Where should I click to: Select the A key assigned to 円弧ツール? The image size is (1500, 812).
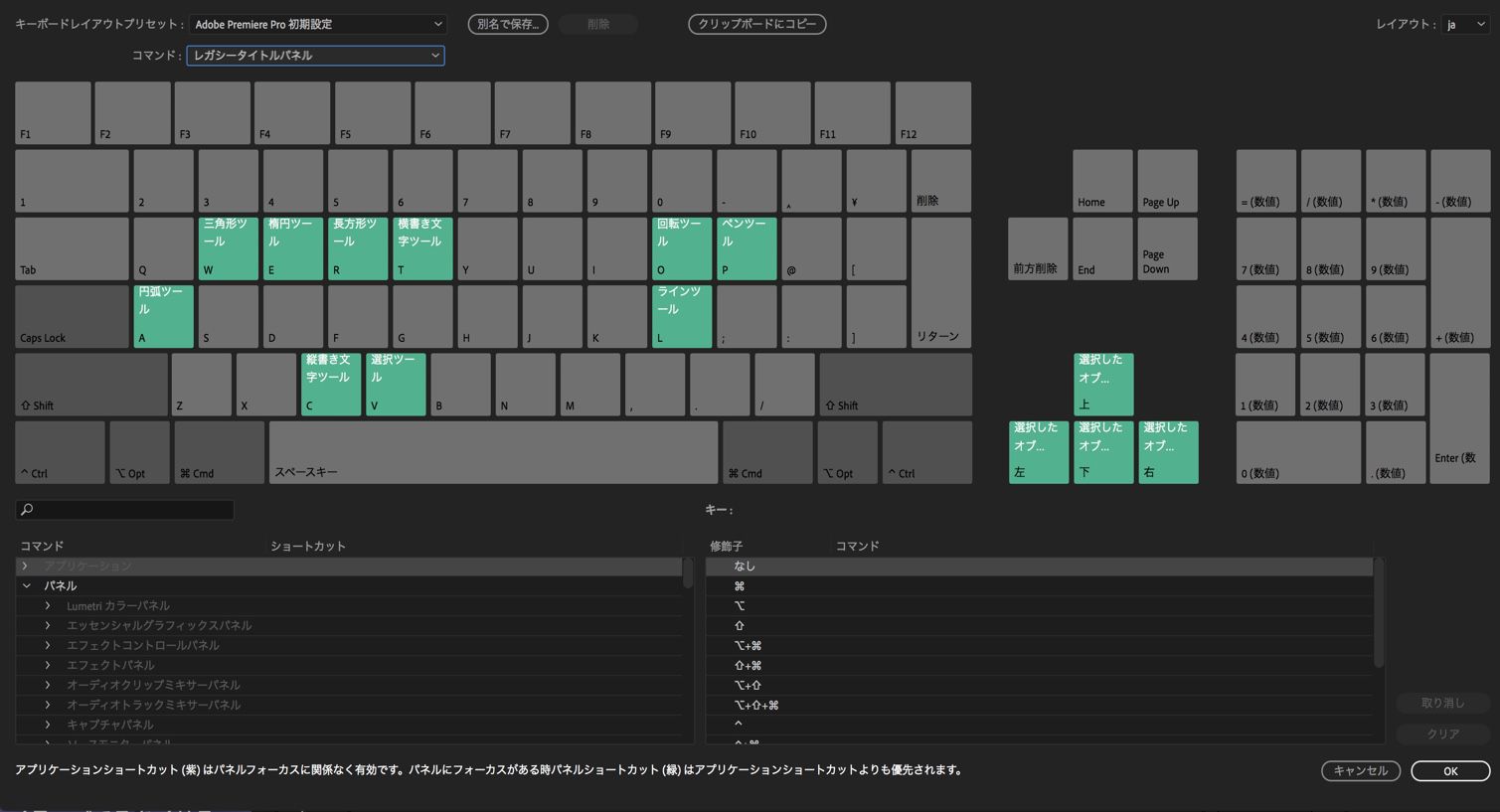tap(164, 316)
